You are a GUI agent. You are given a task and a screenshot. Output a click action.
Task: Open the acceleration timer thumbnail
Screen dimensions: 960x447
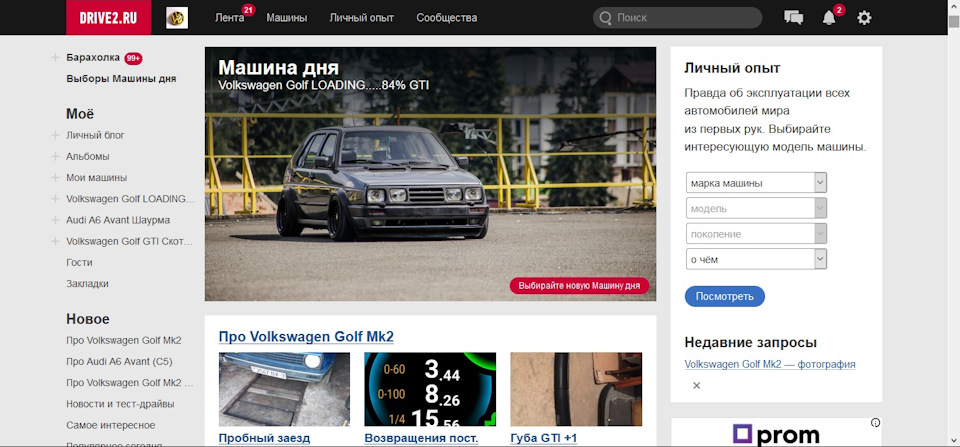click(430, 389)
